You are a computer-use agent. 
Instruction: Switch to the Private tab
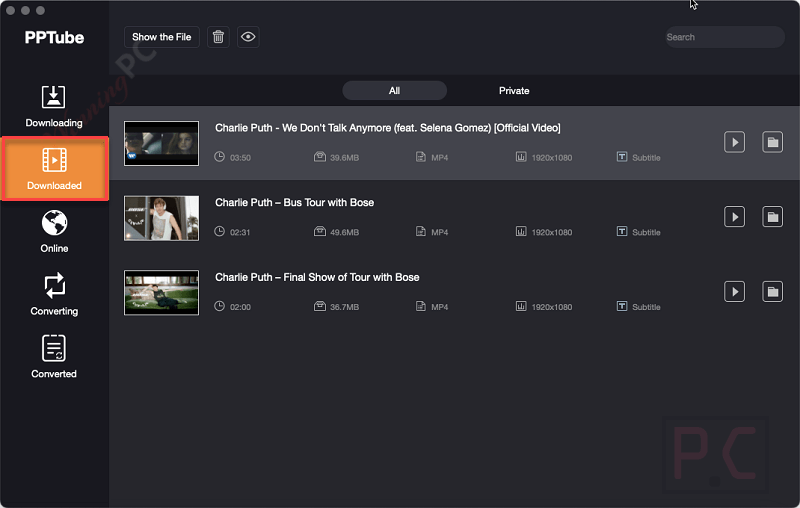click(514, 91)
